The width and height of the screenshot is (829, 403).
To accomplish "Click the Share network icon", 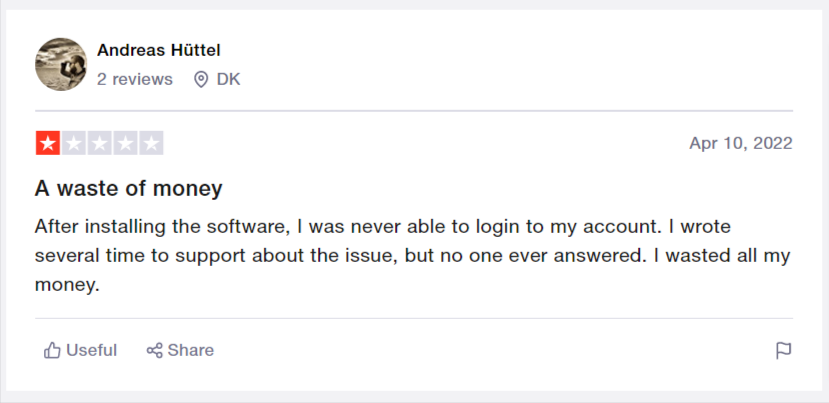I will coord(154,350).
